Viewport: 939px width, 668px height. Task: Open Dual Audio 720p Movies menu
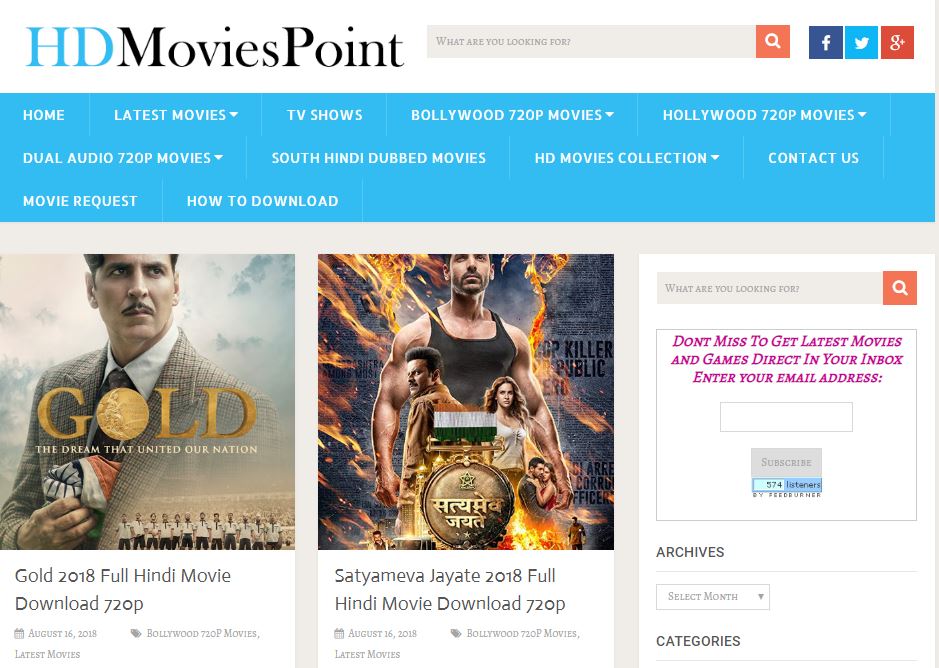pyautogui.click(x=122, y=158)
